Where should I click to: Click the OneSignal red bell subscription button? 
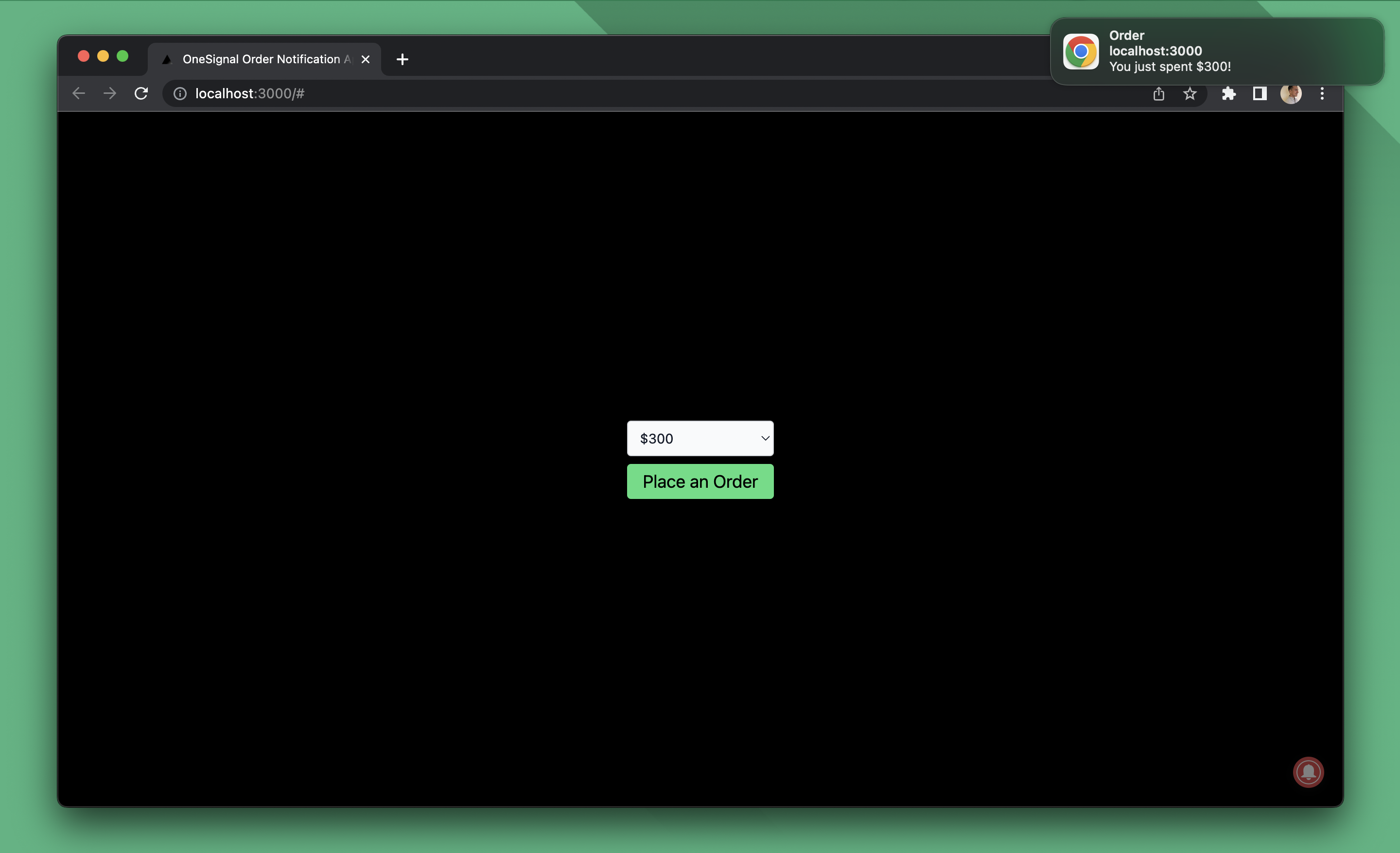click(x=1308, y=772)
